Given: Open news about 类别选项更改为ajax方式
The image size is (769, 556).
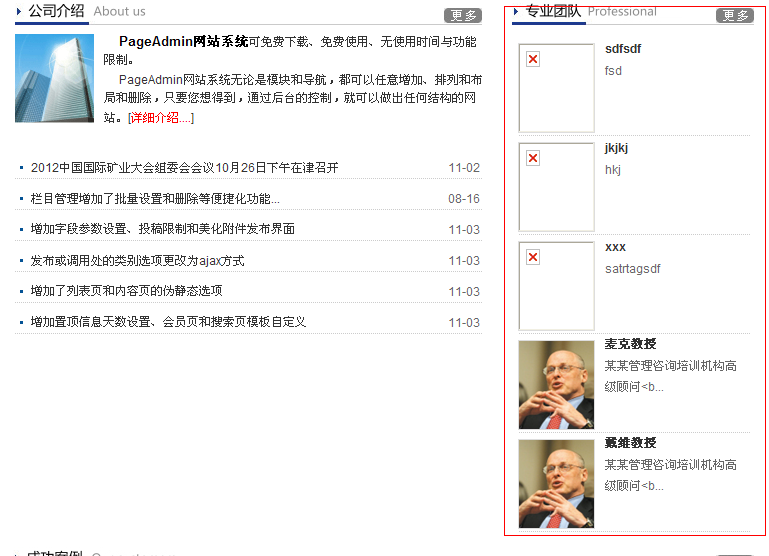Looking at the screenshot, I should point(137,261).
